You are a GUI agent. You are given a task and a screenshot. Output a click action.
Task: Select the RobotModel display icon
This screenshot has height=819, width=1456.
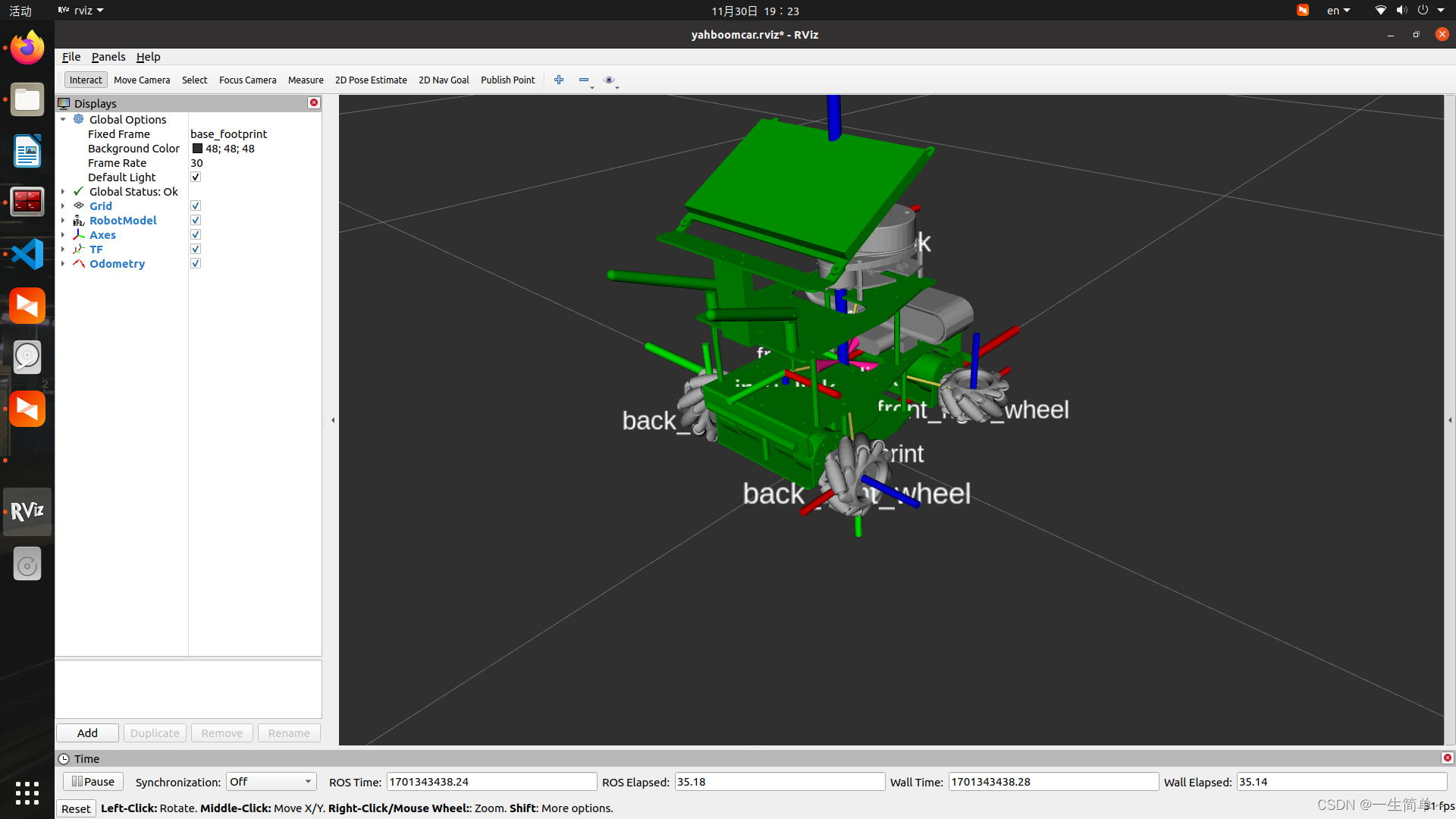coord(79,221)
